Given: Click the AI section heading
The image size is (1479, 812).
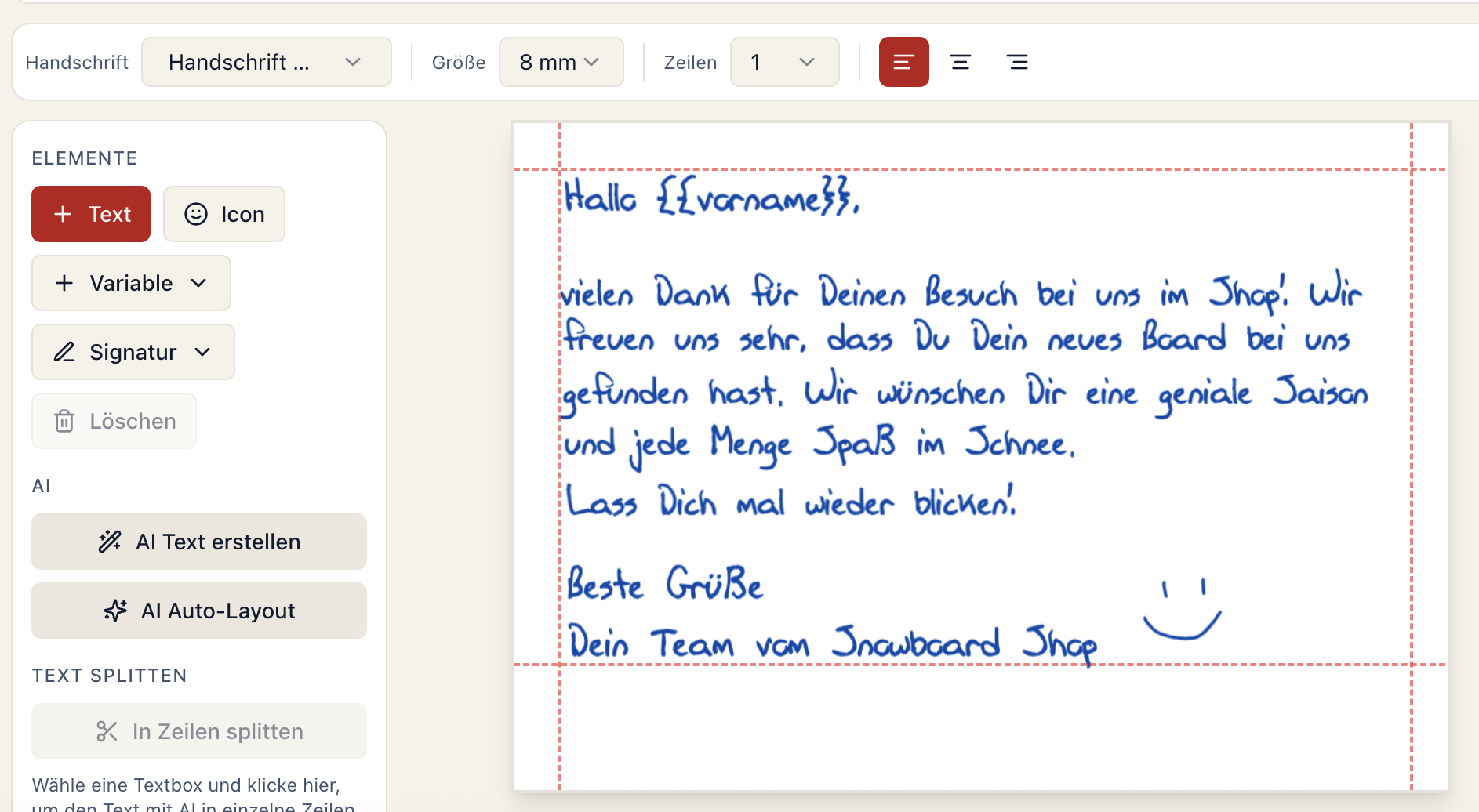Looking at the screenshot, I should [x=41, y=486].
